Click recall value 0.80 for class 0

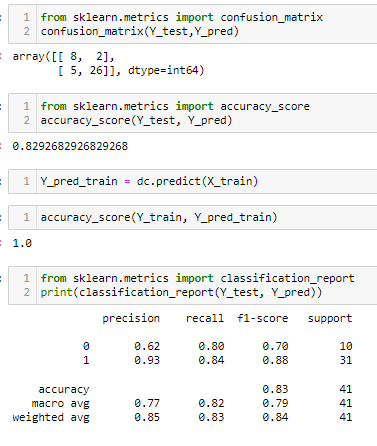211,346
